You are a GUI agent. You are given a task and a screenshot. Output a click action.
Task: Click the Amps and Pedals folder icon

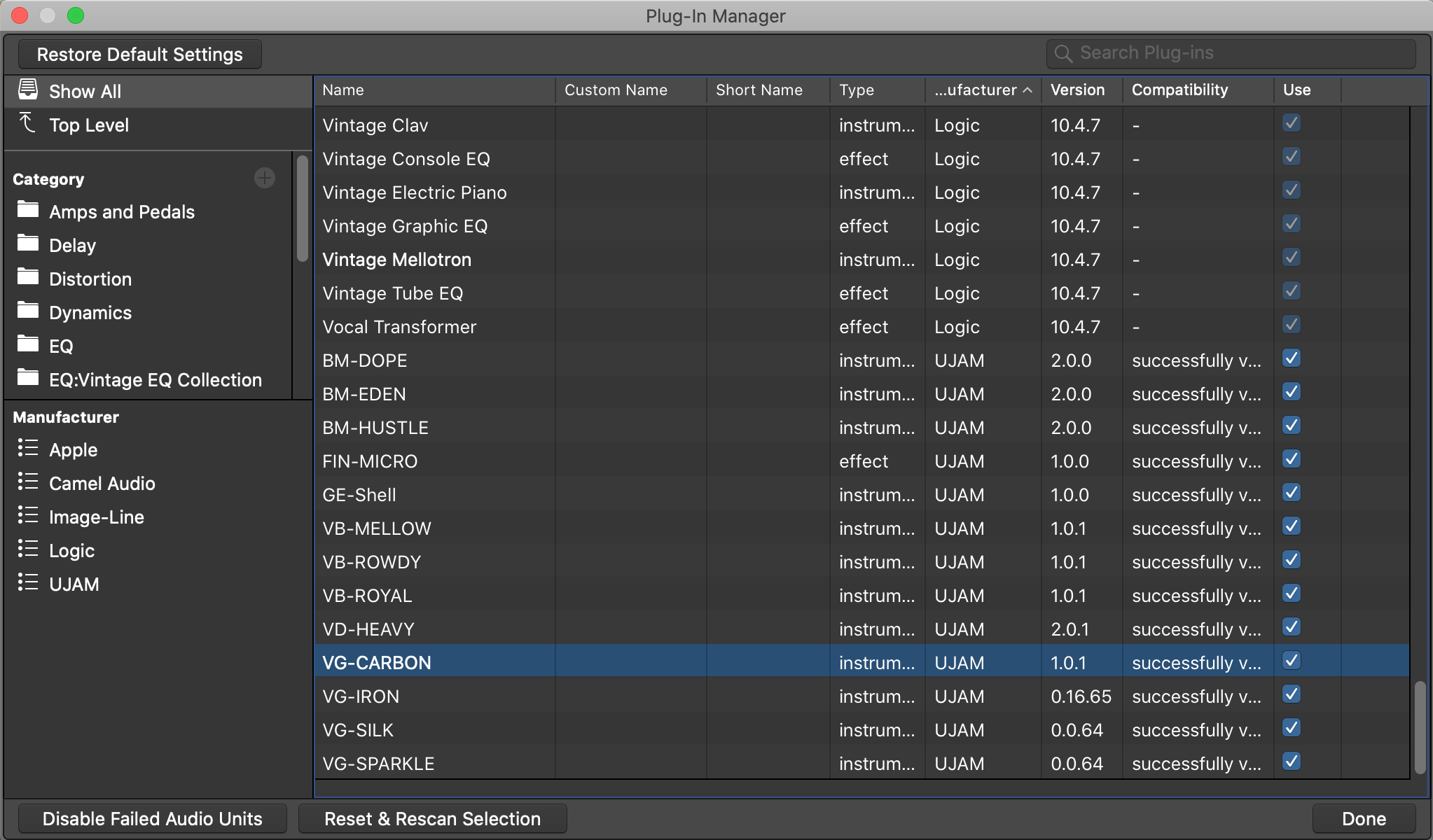28,209
